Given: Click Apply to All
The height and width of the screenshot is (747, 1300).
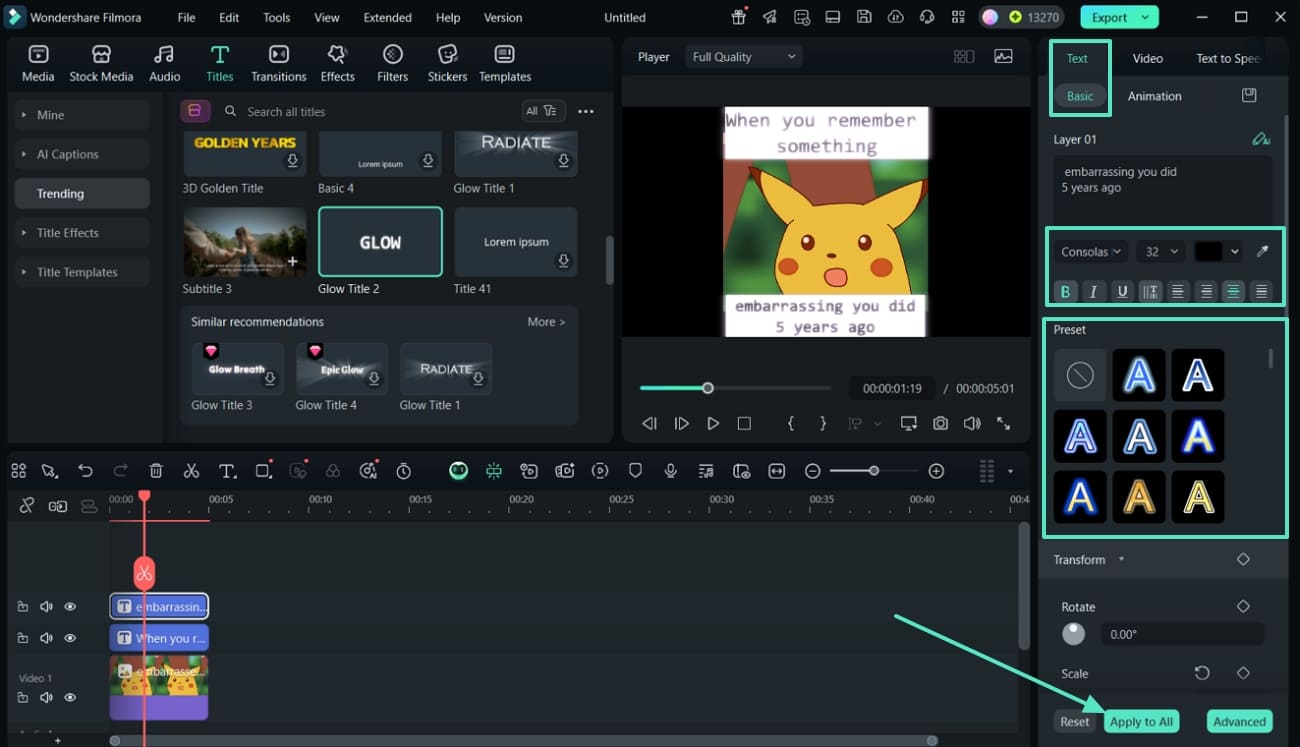Looking at the screenshot, I should [x=1141, y=722].
